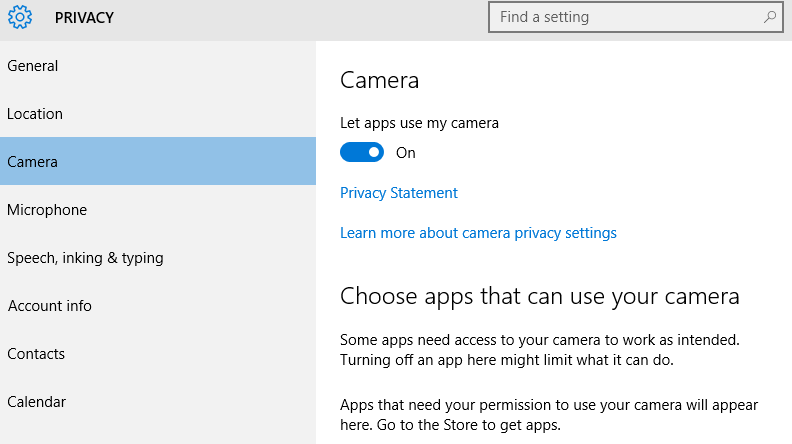The width and height of the screenshot is (792, 444).
Task: Open the Privacy Statement link
Action: [x=399, y=193]
